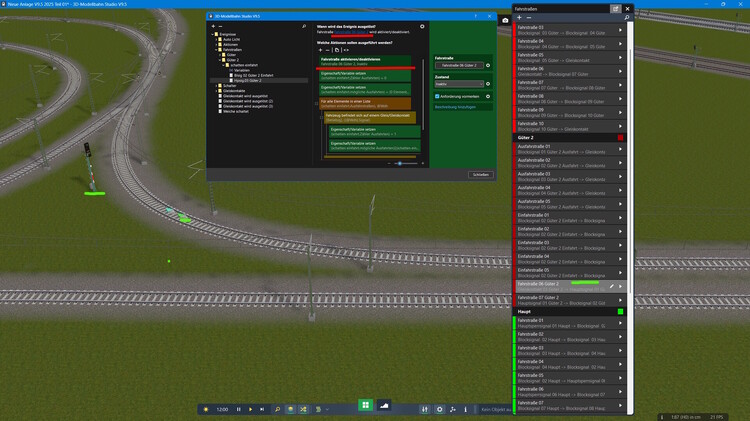Collapse the Ereignisse root folder

tap(213, 34)
